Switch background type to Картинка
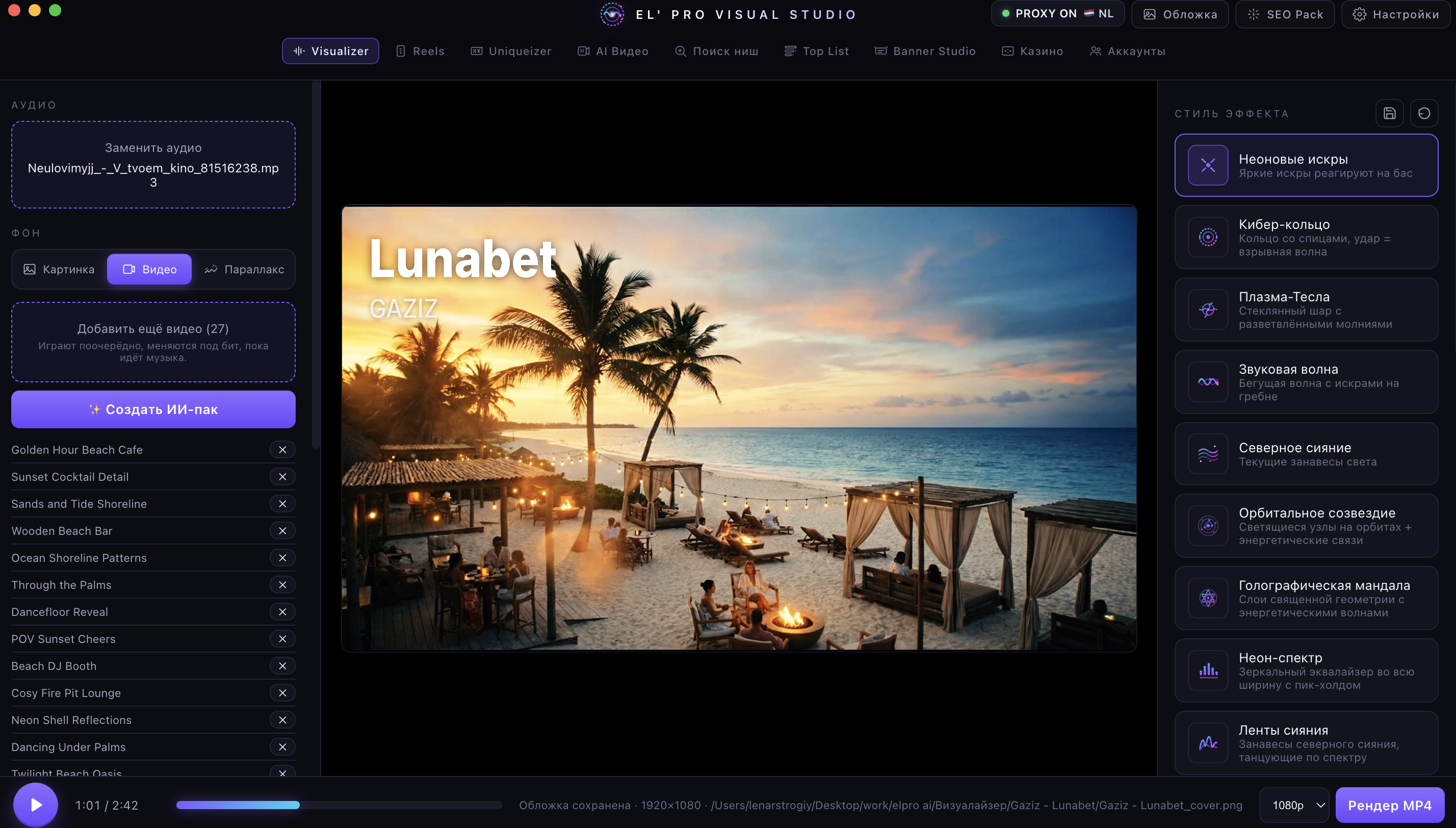 tap(59, 270)
